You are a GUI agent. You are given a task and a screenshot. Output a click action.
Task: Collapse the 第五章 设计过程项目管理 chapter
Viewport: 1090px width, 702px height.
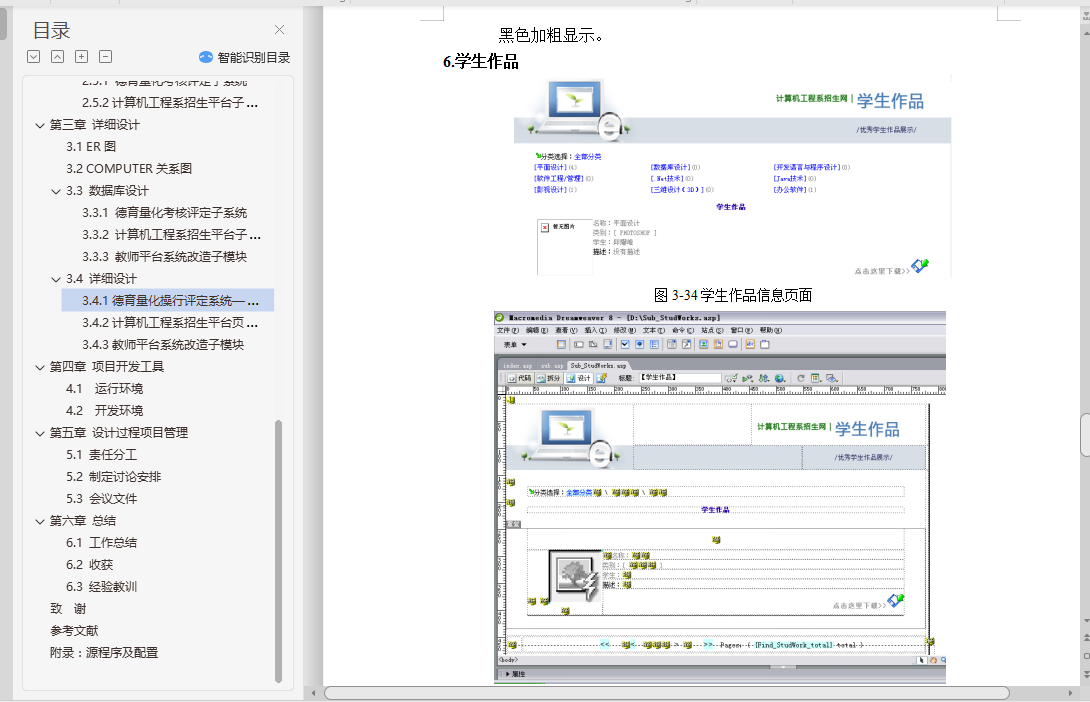click(x=40, y=433)
